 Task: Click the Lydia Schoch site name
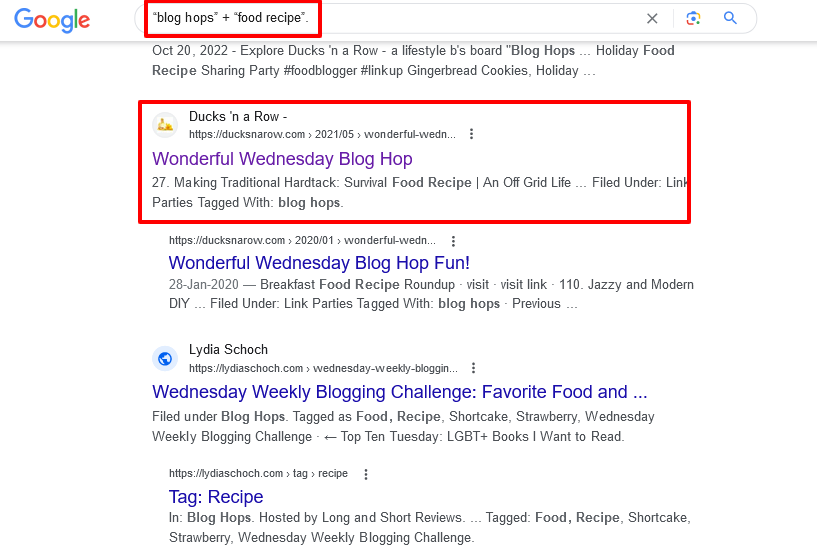[228, 350]
